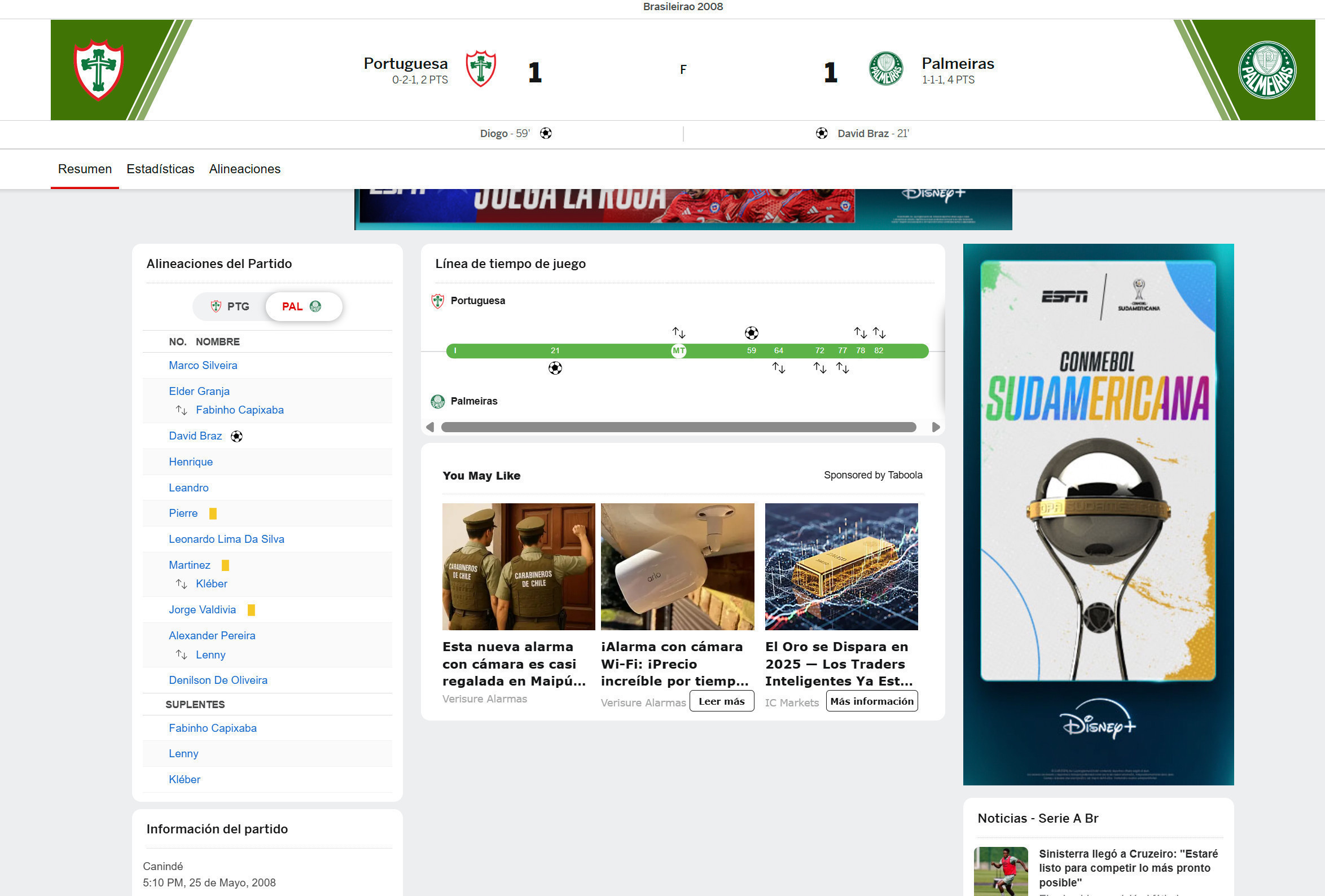This screenshot has width=1325, height=896.
Task: Click the substitution icon below minute 72
Action: click(820, 368)
